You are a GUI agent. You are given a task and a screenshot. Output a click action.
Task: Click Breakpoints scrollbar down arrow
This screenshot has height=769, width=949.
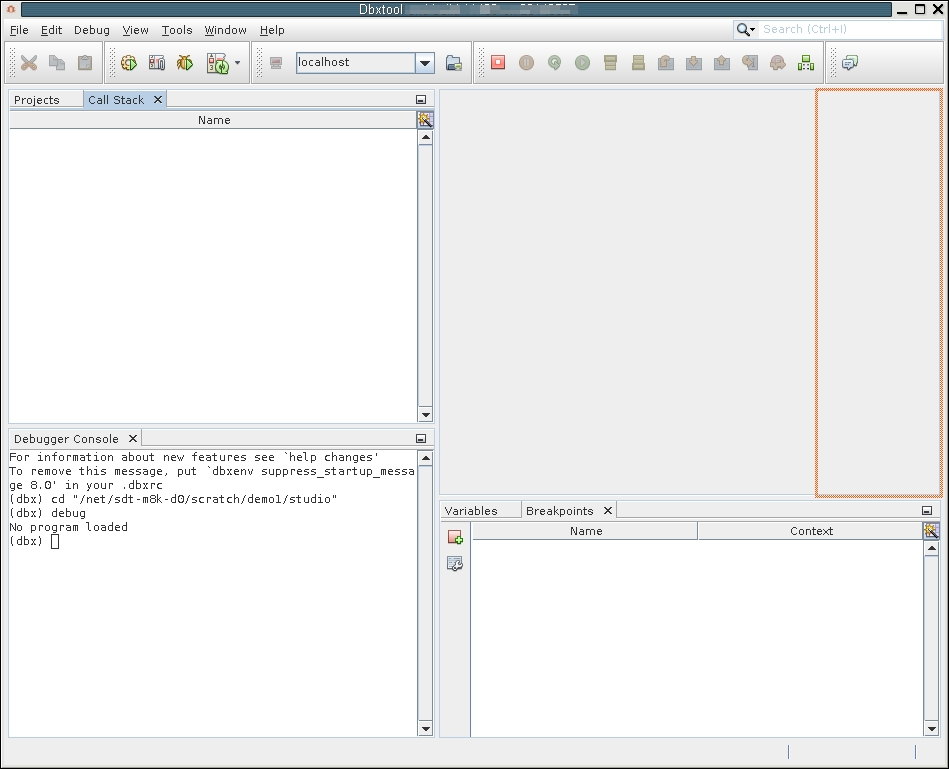click(x=931, y=729)
